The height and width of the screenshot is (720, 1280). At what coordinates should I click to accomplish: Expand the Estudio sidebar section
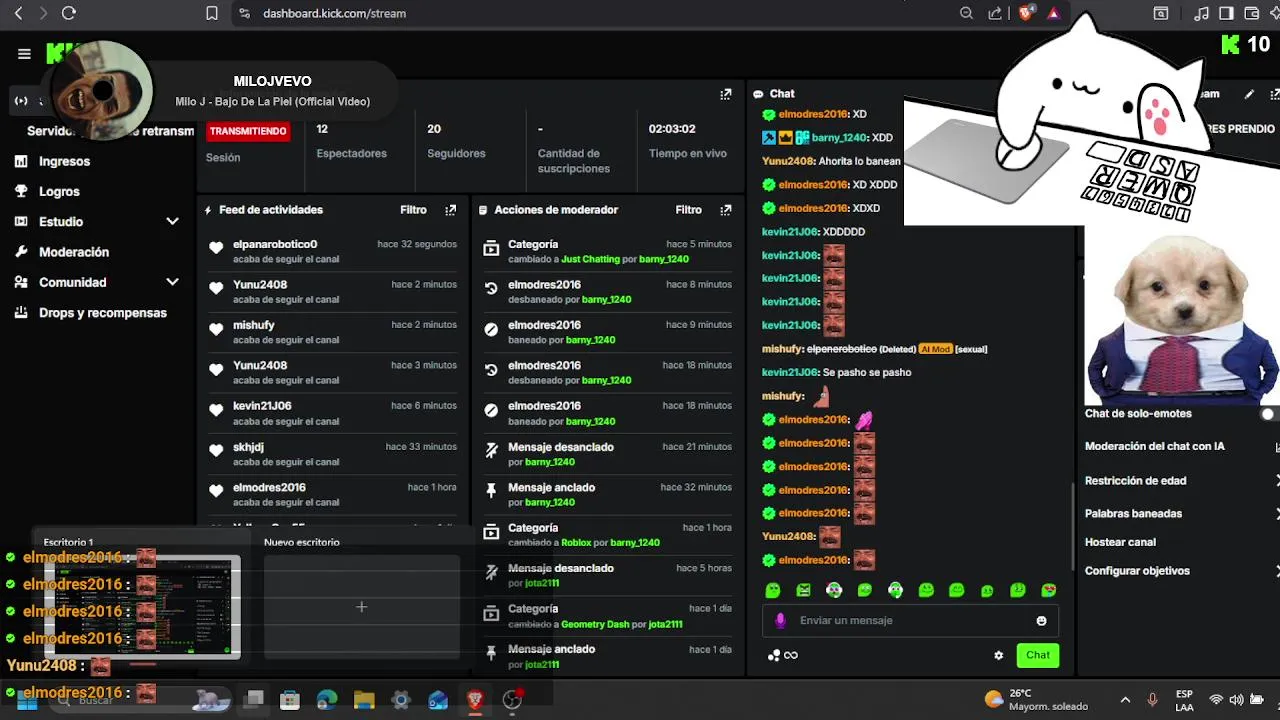(x=172, y=222)
